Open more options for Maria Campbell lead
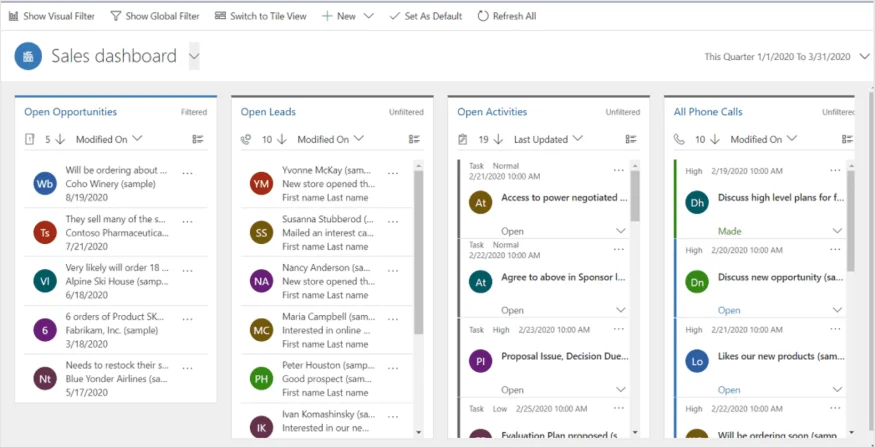This screenshot has height=447, width=875. point(393,319)
